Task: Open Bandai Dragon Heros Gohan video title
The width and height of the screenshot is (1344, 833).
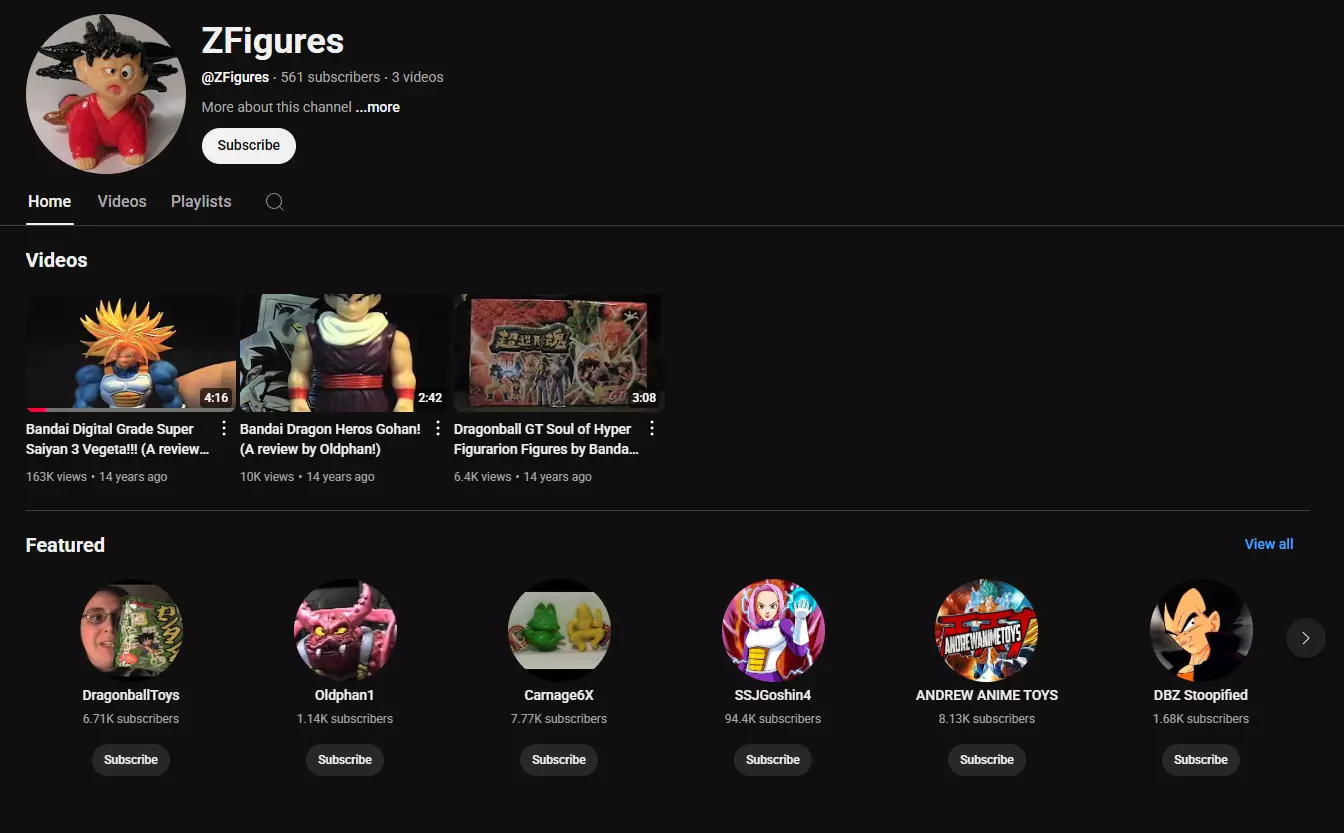Action: click(x=330, y=439)
